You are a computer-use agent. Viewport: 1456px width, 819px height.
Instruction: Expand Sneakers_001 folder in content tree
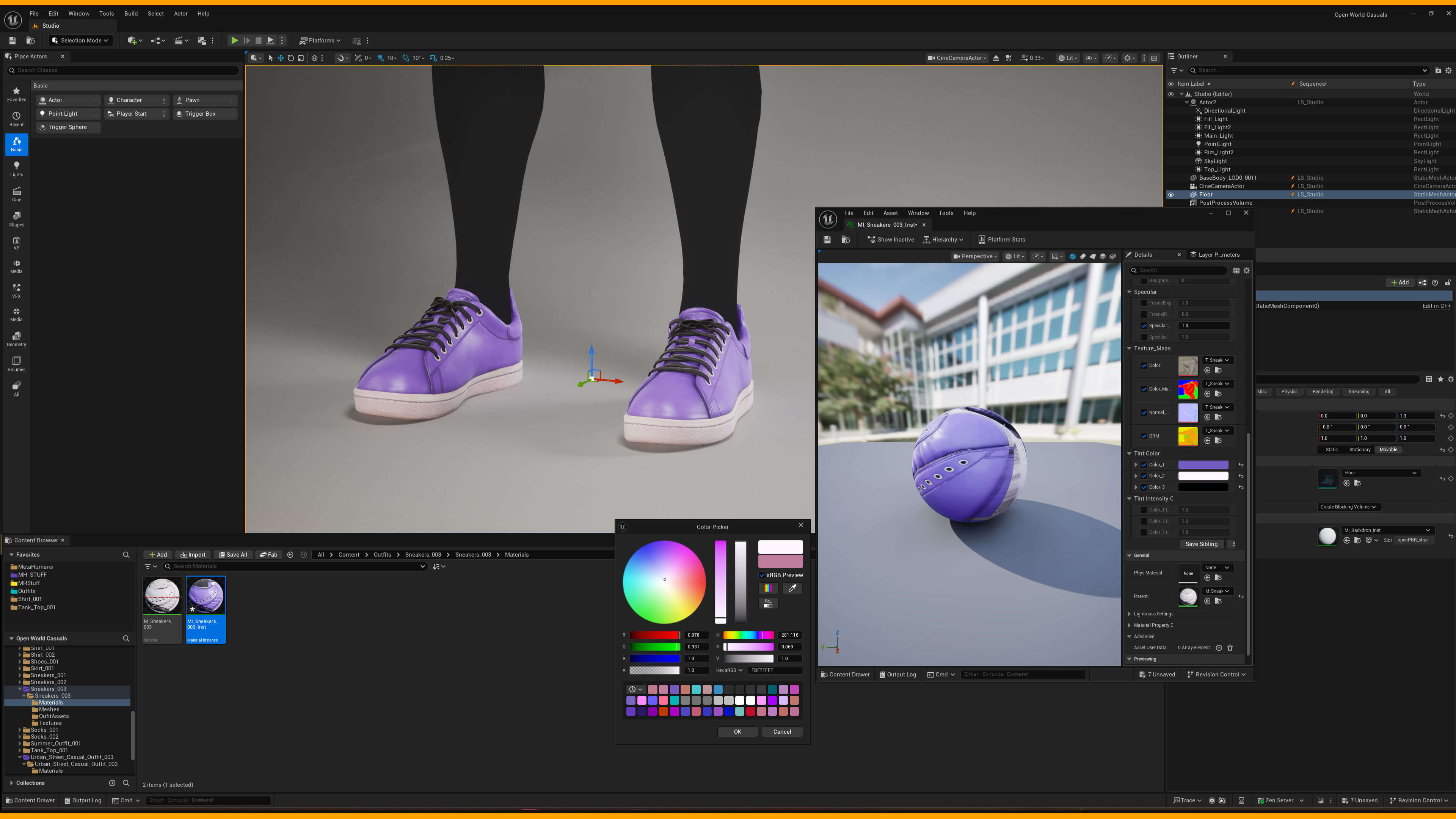coord(20,675)
